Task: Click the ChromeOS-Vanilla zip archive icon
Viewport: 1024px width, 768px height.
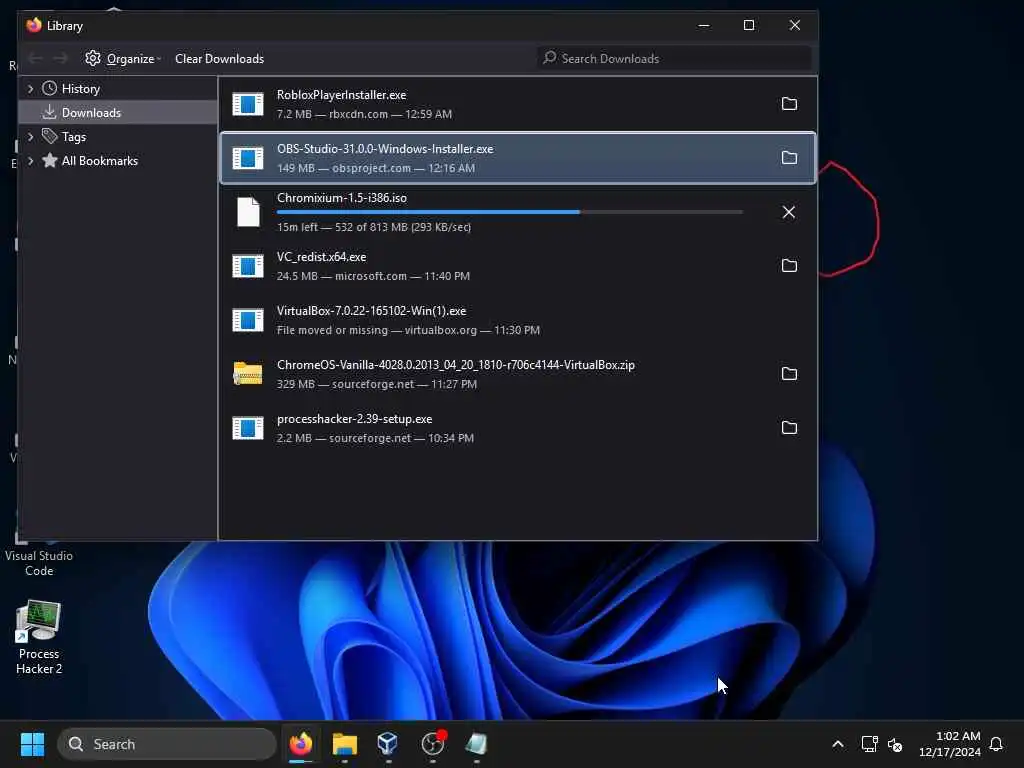Action: coord(248,374)
